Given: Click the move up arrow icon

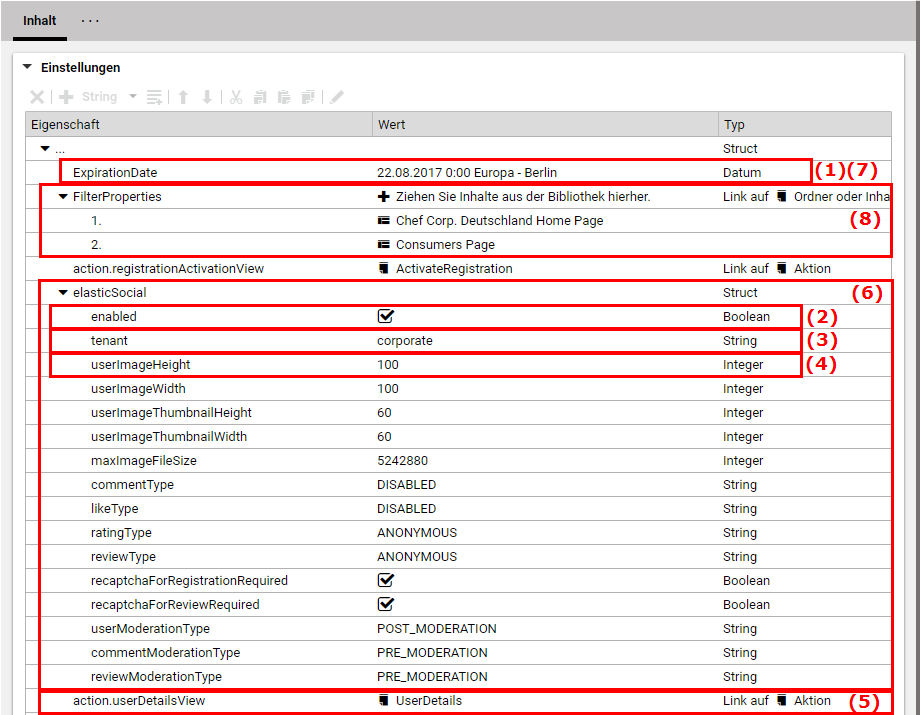Looking at the screenshot, I should point(183,97).
